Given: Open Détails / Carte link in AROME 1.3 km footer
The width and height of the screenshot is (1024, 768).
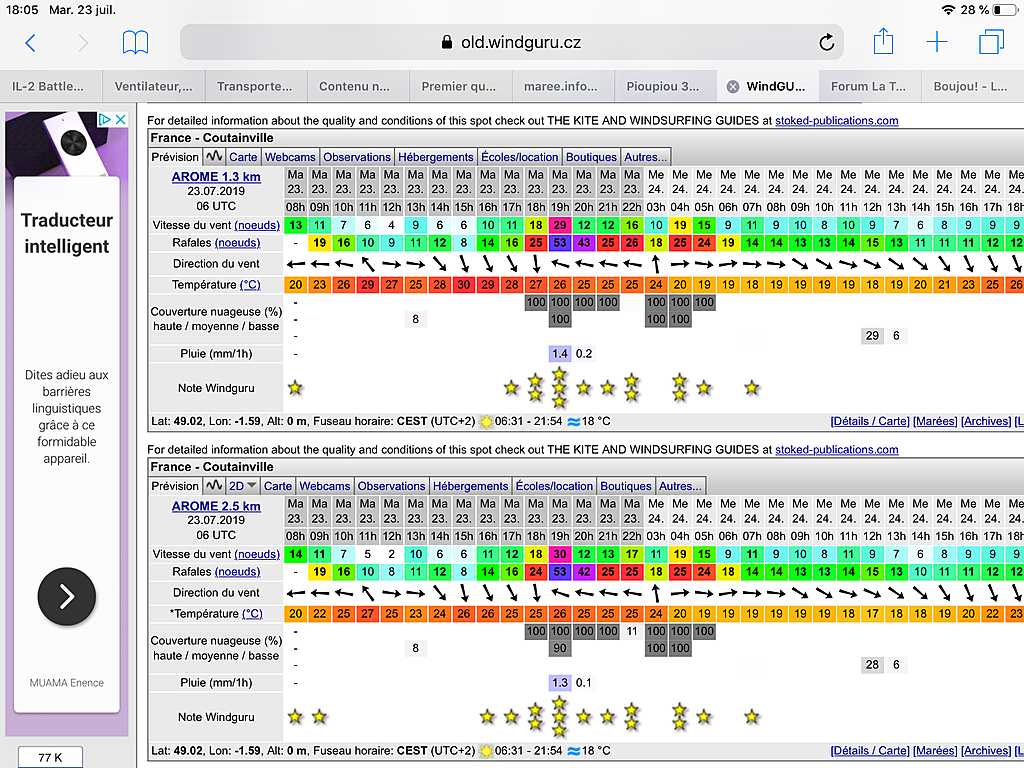Looking at the screenshot, I should pos(870,421).
